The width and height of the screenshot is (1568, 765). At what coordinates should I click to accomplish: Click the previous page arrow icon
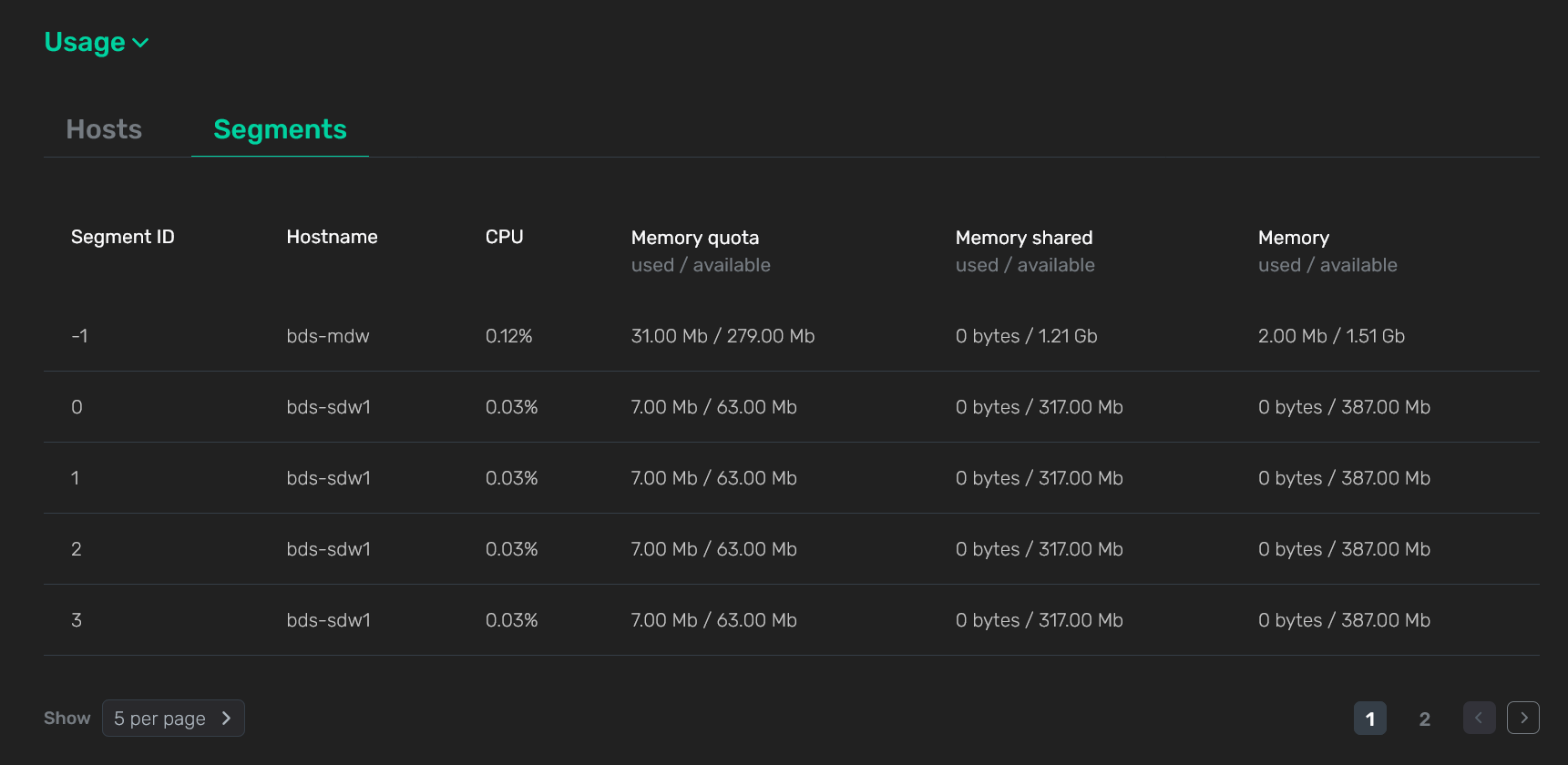[x=1479, y=718]
